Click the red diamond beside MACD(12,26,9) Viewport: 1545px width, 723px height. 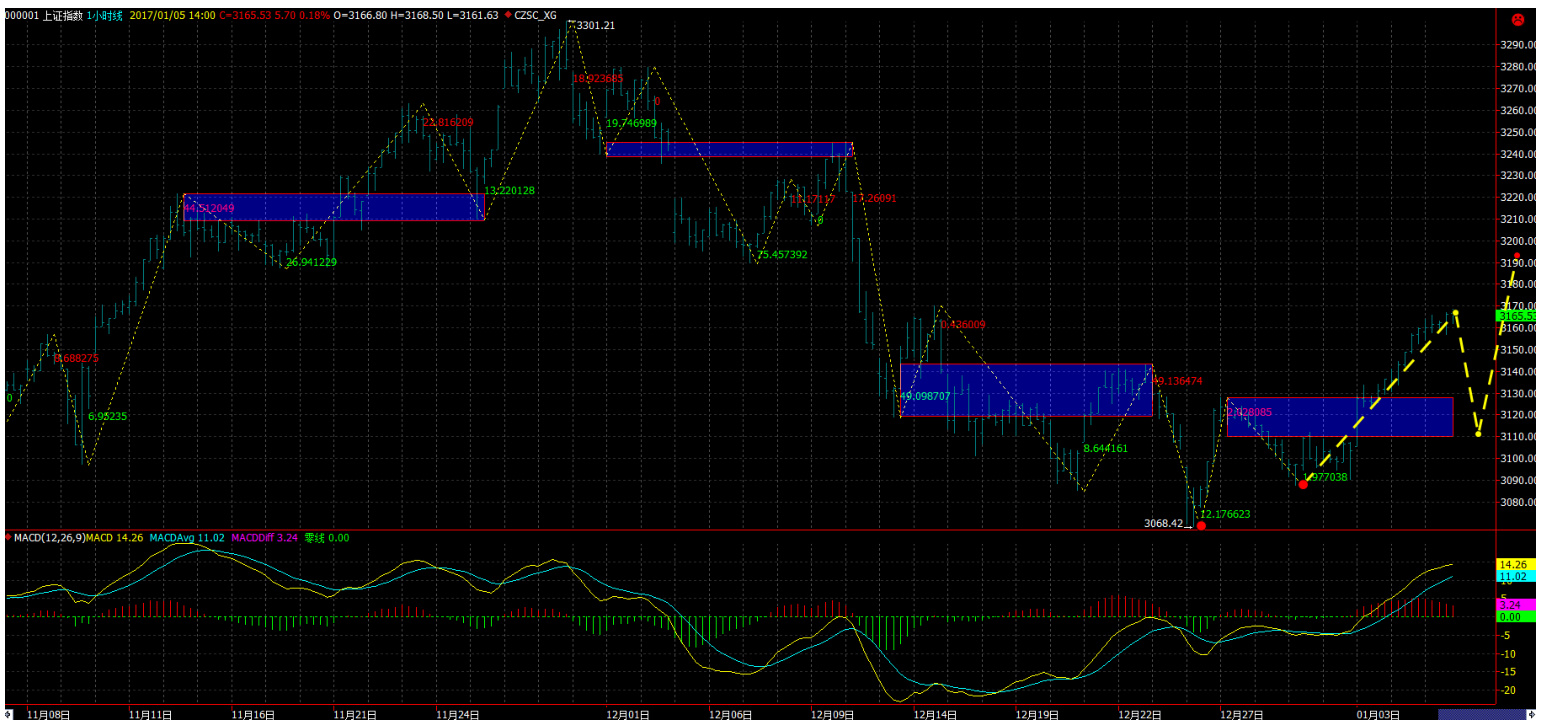[x=9, y=537]
